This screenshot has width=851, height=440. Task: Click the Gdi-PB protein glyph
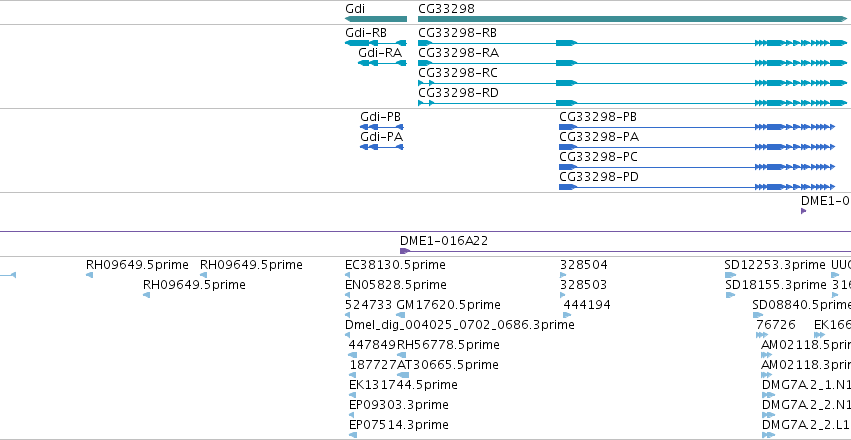(382, 127)
